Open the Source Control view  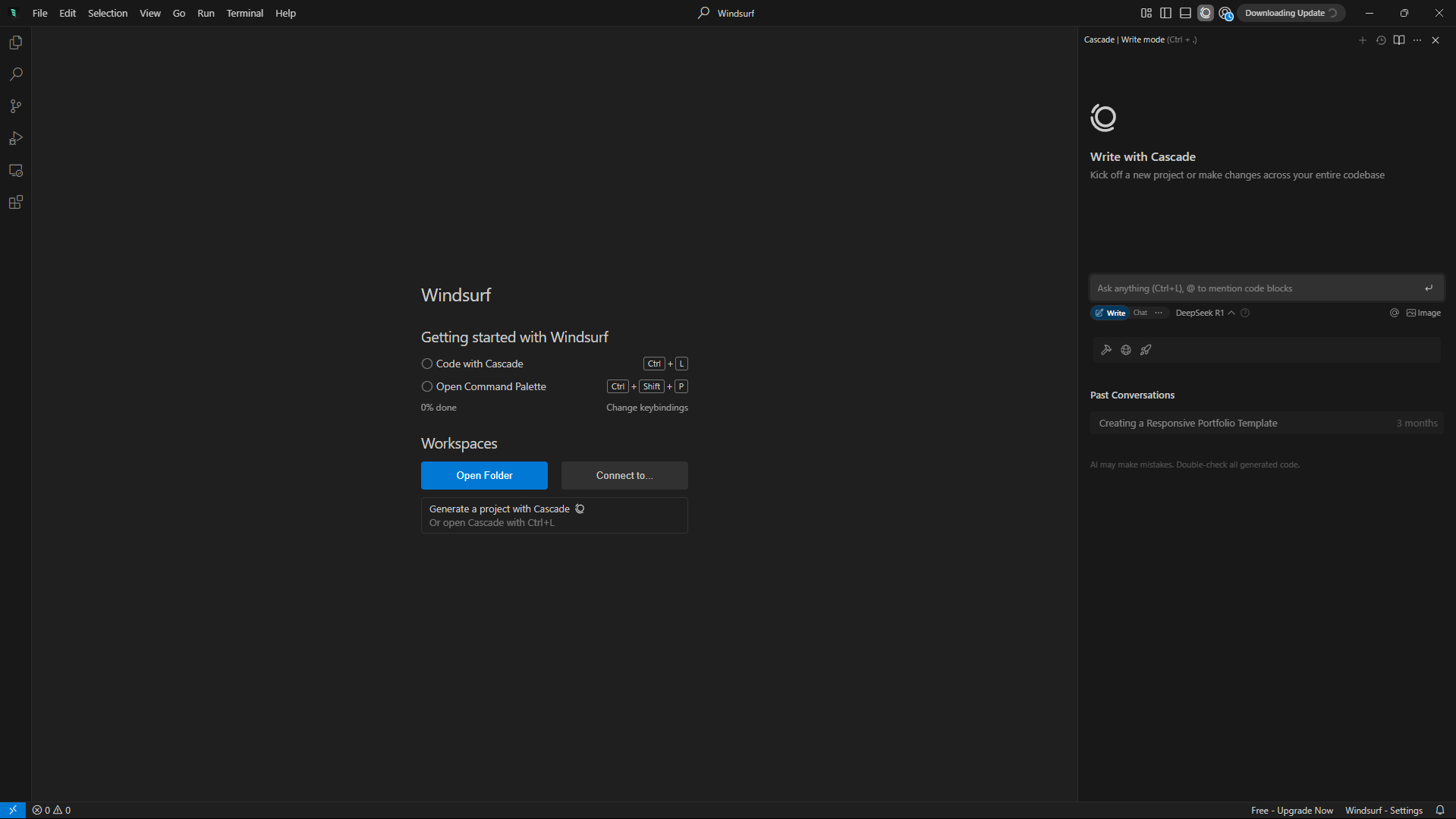(15, 106)
